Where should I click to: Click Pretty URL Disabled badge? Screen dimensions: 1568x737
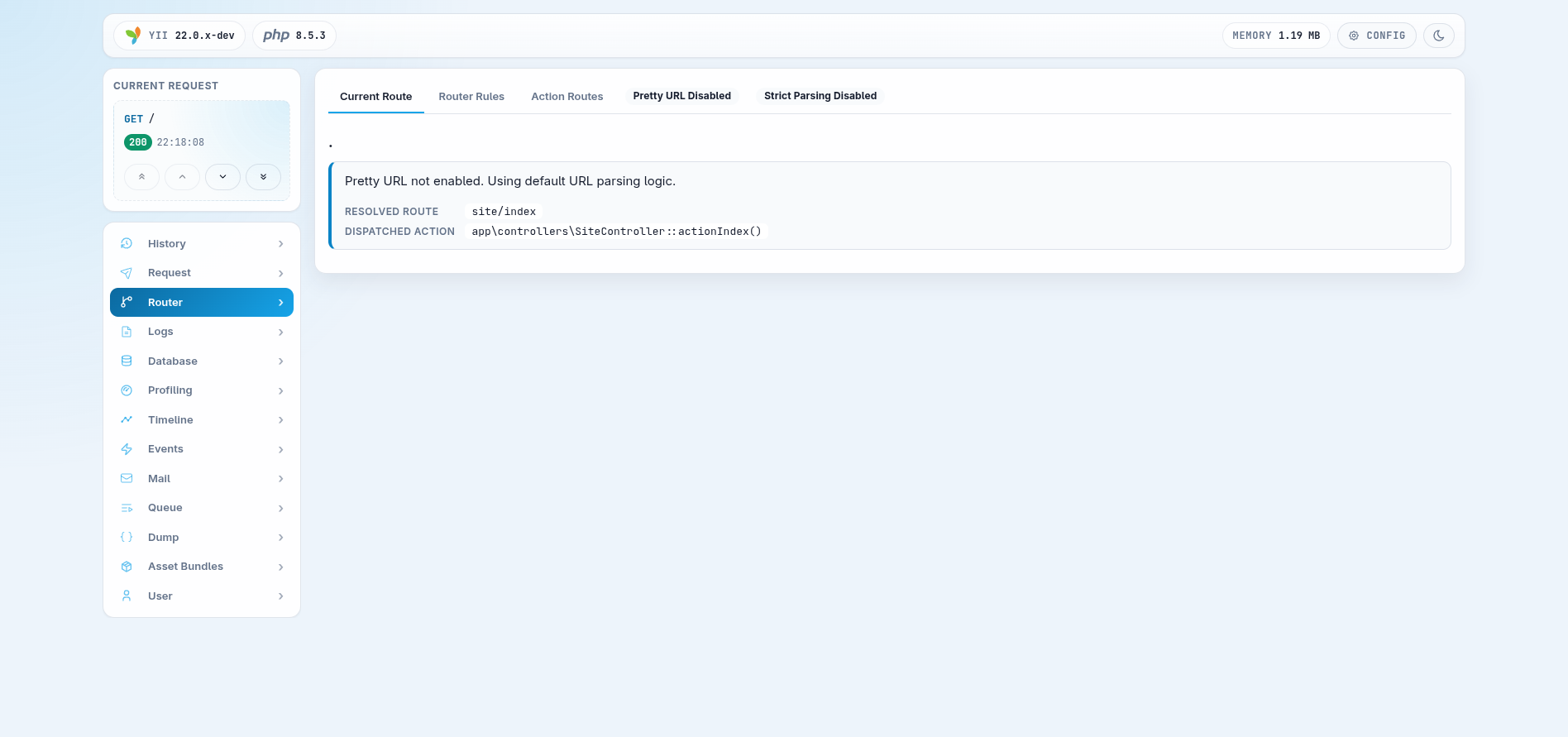[x=682, y=96]
